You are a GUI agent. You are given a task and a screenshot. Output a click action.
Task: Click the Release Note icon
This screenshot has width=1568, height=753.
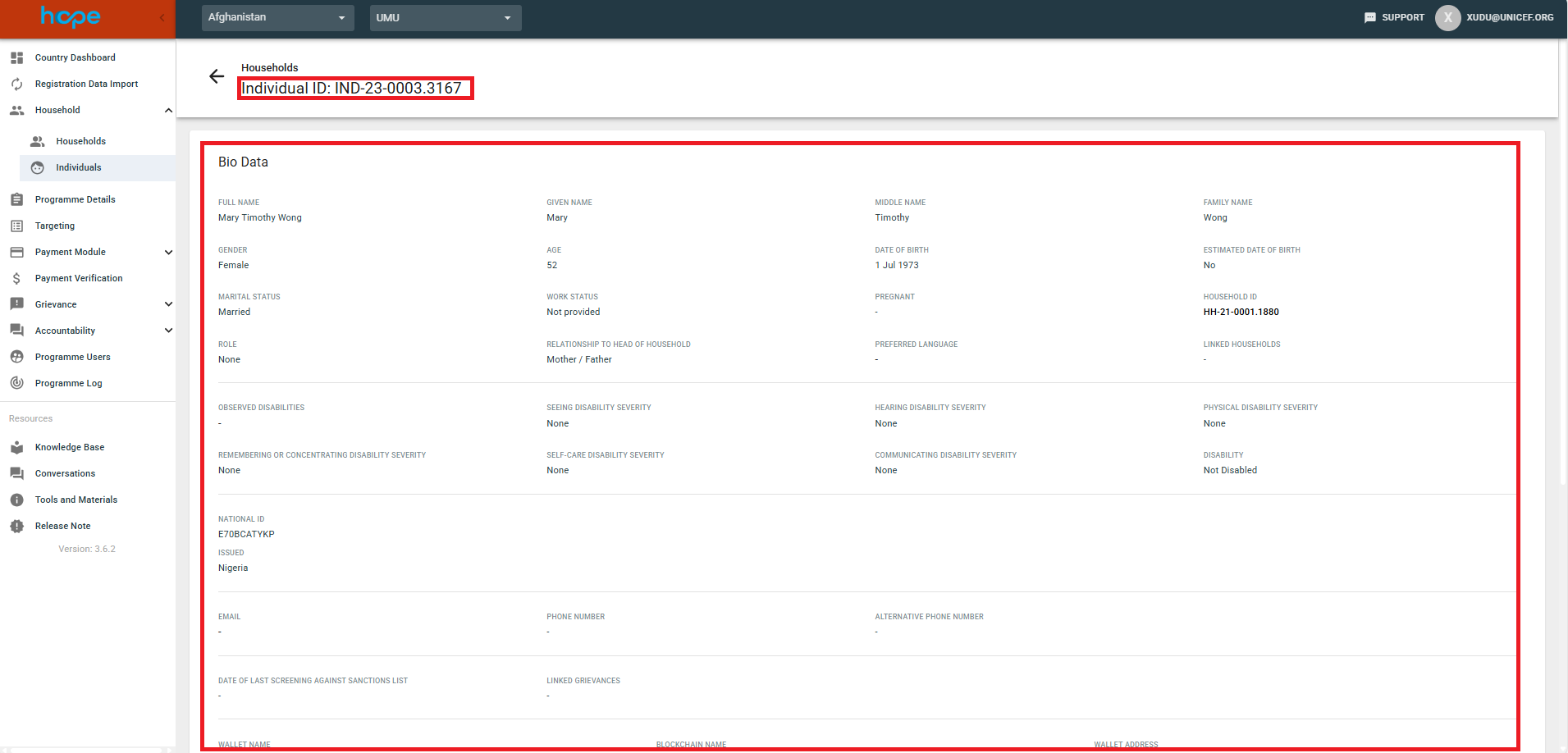16,526
